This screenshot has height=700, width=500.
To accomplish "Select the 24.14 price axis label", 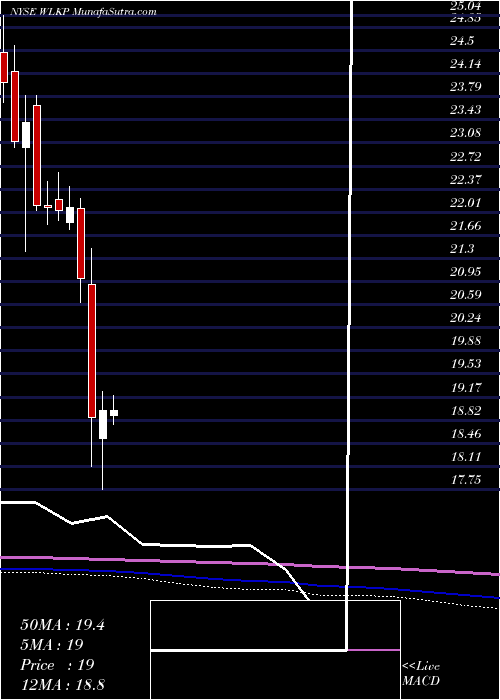I will (x=466, y=64).
